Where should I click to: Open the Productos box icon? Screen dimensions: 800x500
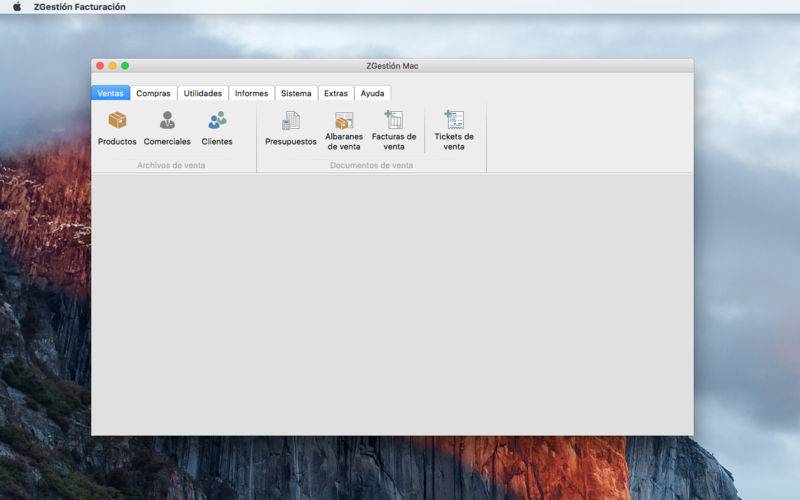pyautogui.click(x=117, y=120)
